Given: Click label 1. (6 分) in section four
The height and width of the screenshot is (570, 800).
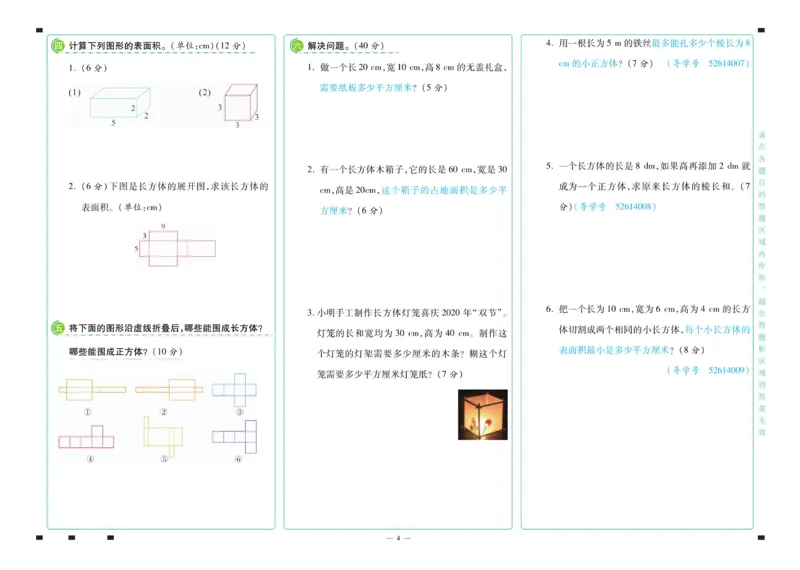Looking at the screenshot, I should tap(88, 68).
